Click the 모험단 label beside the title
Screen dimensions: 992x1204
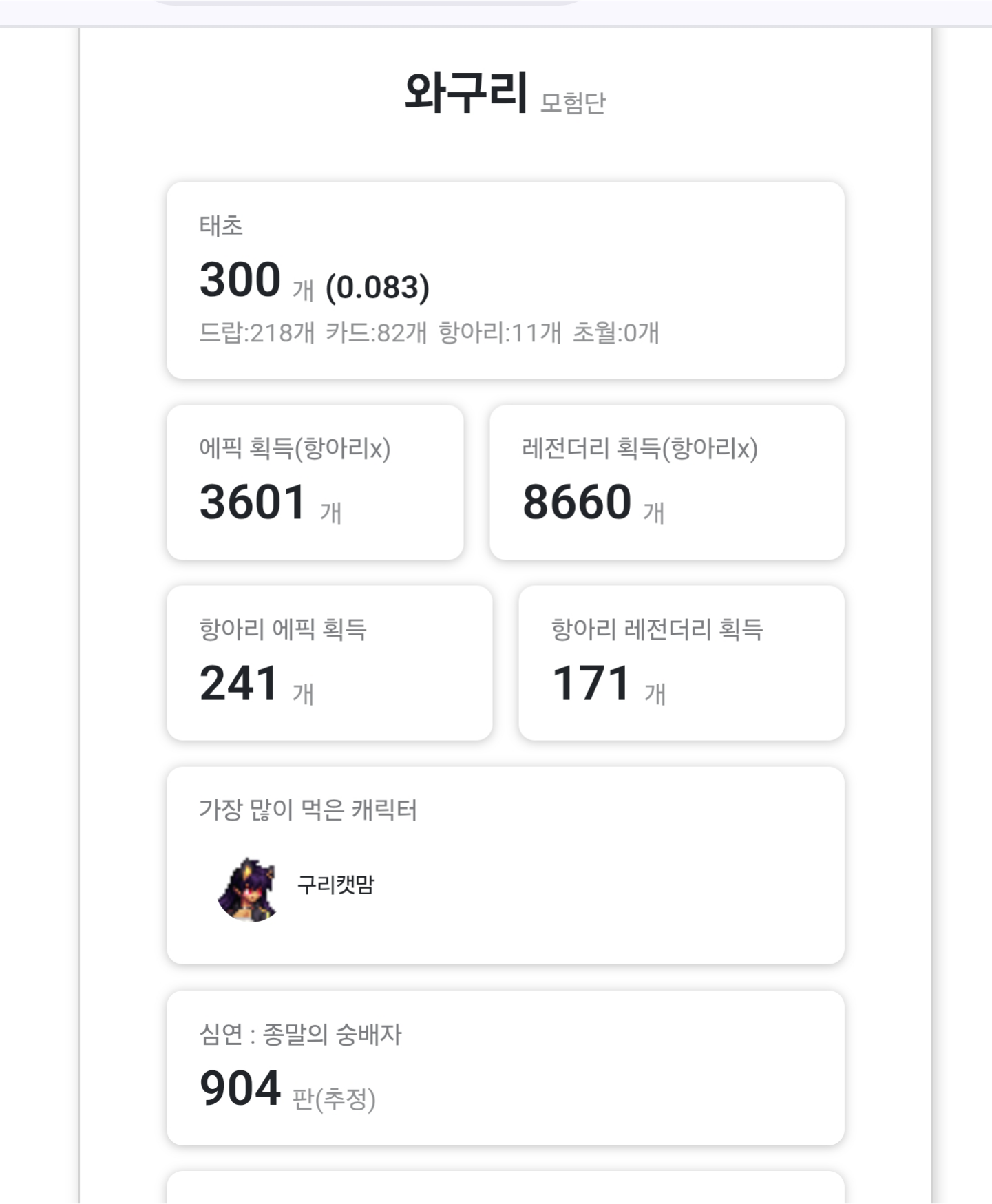(x=573, y=103)
